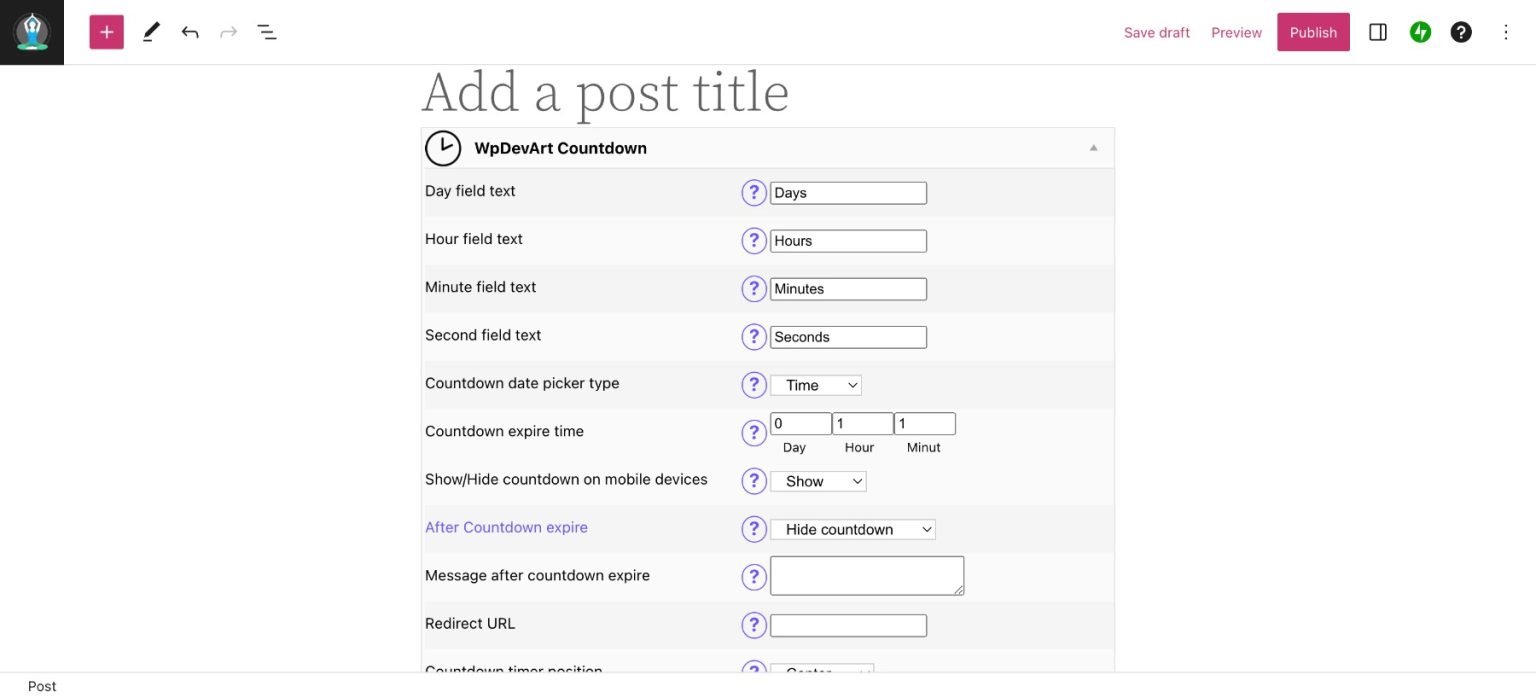Open the Countdown date picker type dropdown
Viewport: 1536px width, 698px height.
point(815,385)
